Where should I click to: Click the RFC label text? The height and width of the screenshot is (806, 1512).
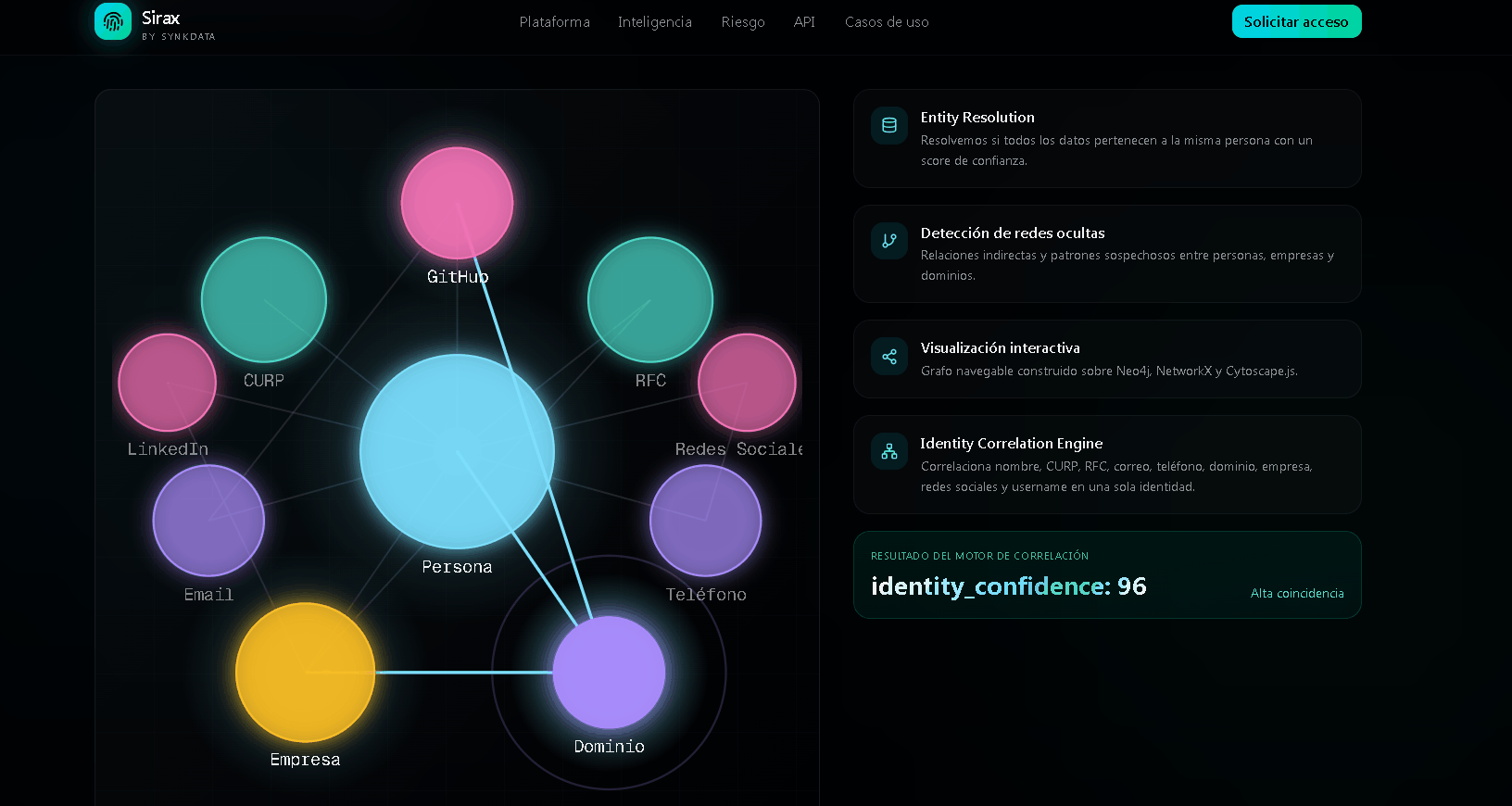click(x=650, y=381)
